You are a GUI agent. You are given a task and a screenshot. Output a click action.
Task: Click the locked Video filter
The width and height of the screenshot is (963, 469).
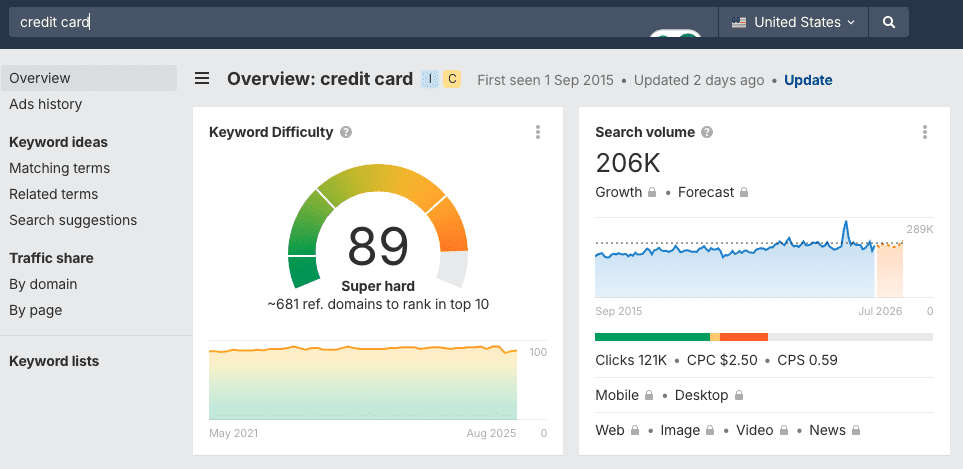click(x=762, y=430)
